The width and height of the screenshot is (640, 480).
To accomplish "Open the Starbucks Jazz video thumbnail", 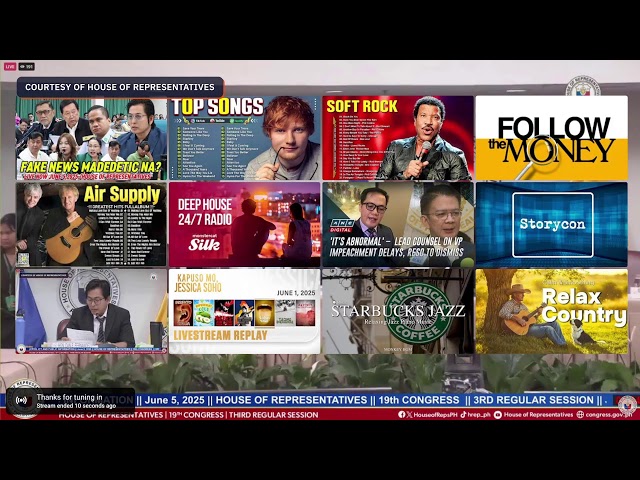I will click(x=398, y=311).
